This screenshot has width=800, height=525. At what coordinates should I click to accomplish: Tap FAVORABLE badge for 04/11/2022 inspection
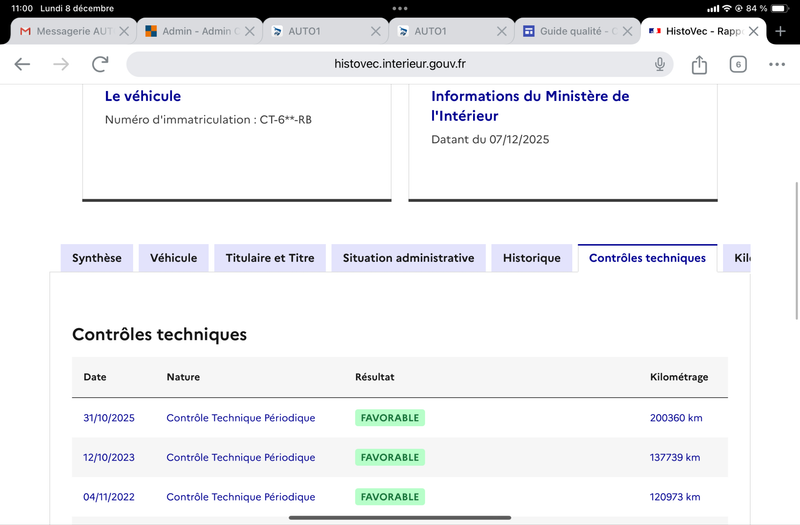[390, 497]
